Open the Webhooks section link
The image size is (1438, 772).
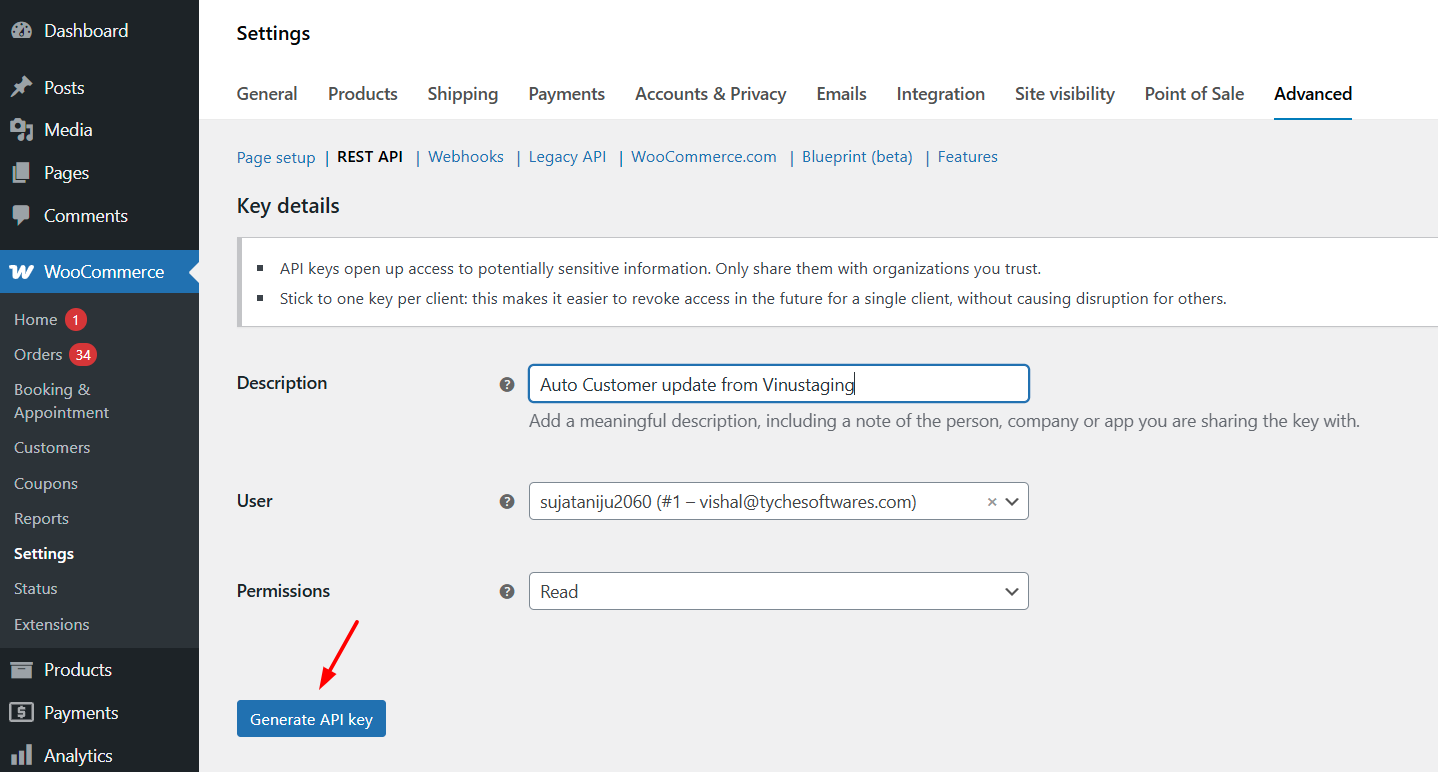click(x=466, y=157)
